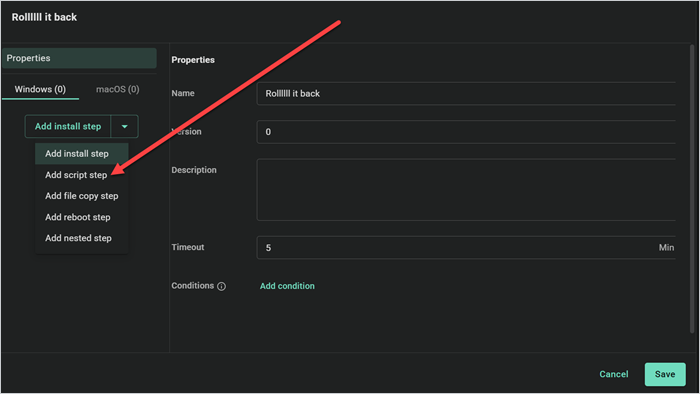
Task: Open the Add install step dropdown arrow
Action: point(125,127)
